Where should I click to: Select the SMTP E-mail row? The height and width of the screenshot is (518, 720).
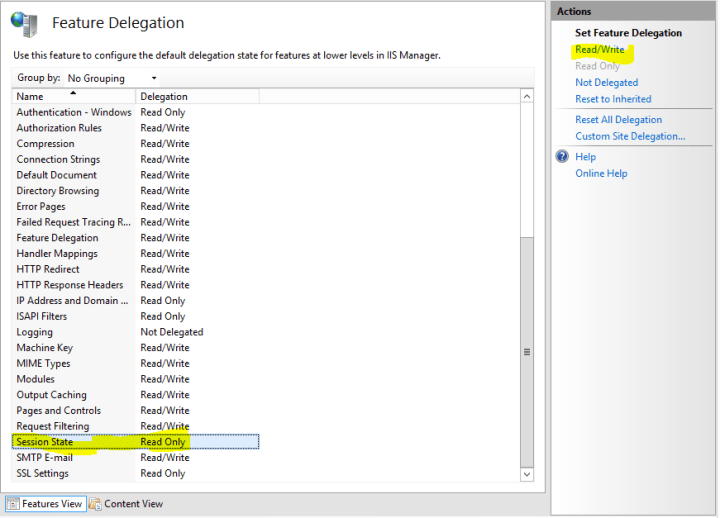[135, 457]
